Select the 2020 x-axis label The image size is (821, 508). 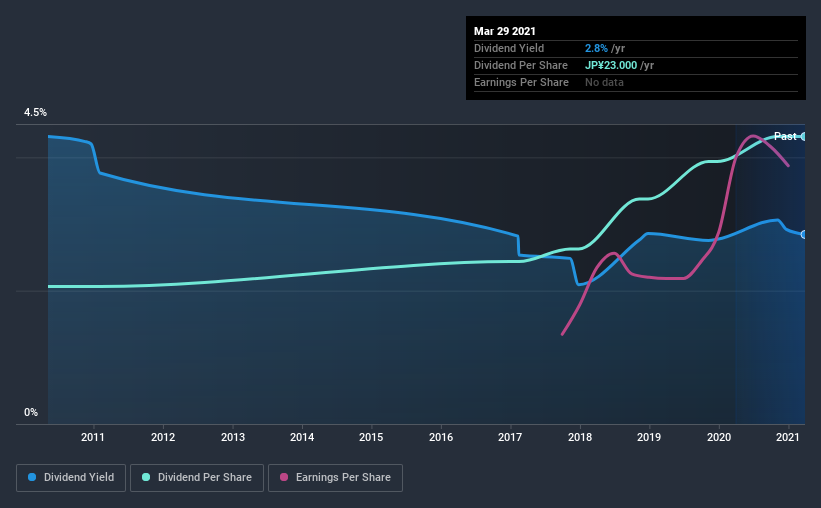click(719, 437)
